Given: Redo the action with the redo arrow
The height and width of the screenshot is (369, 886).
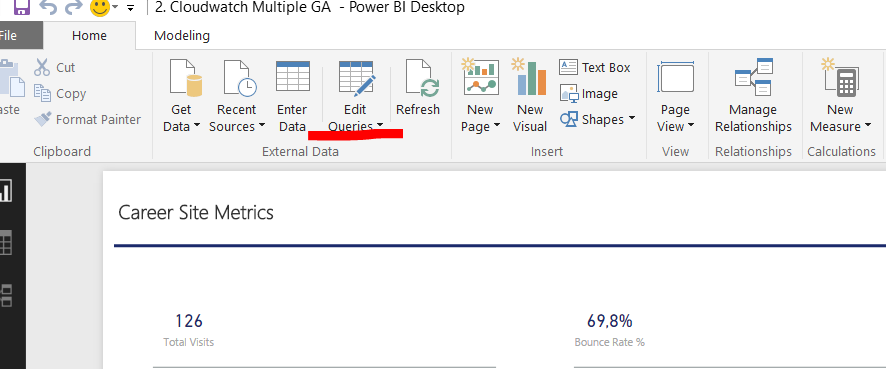Looking at the screenshot, I should click(x=73, y=7).
